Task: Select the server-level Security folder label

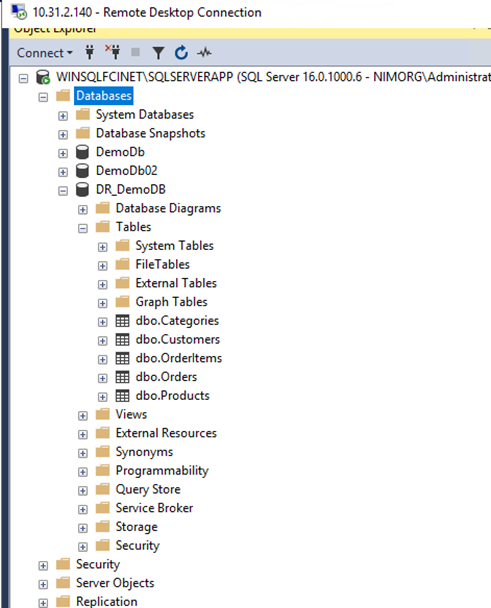Action: pos(98,564)
